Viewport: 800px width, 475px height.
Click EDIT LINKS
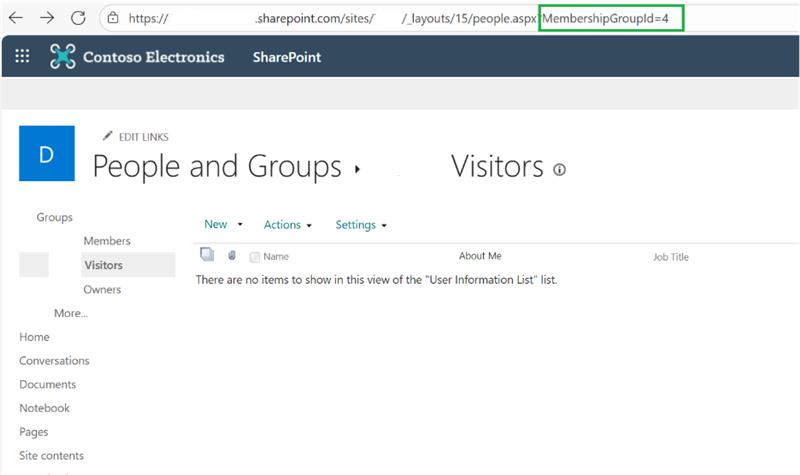(143, 137)
